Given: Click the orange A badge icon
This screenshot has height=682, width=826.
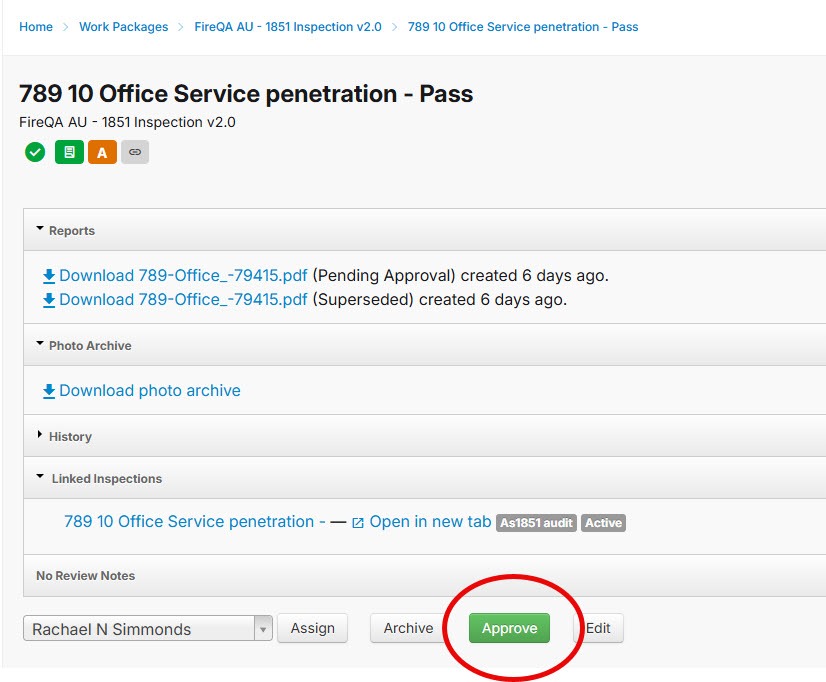Looking at the screenshot, I should [102, 152].
